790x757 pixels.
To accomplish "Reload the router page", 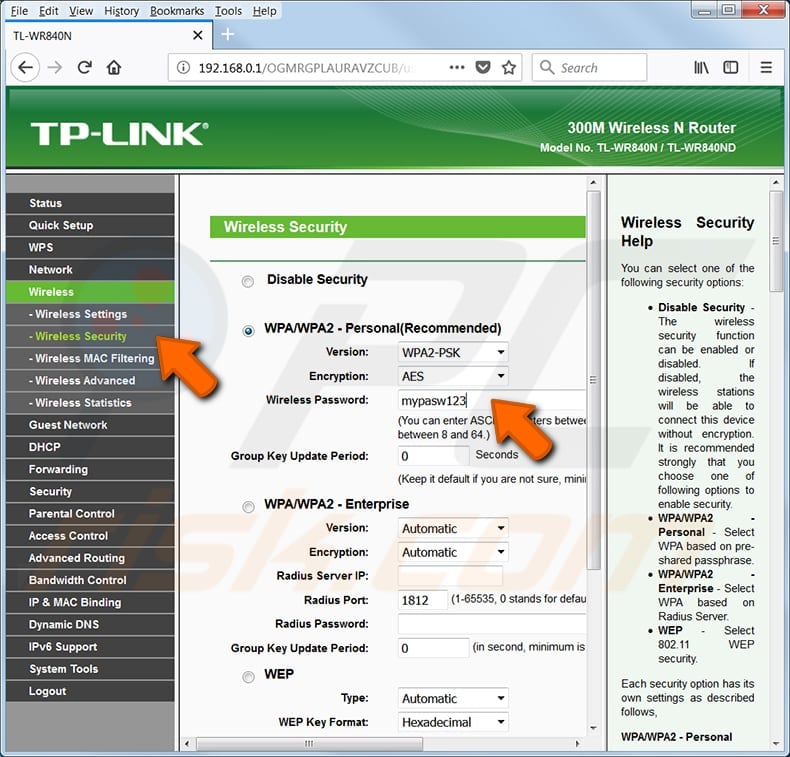I will point(85,67).
